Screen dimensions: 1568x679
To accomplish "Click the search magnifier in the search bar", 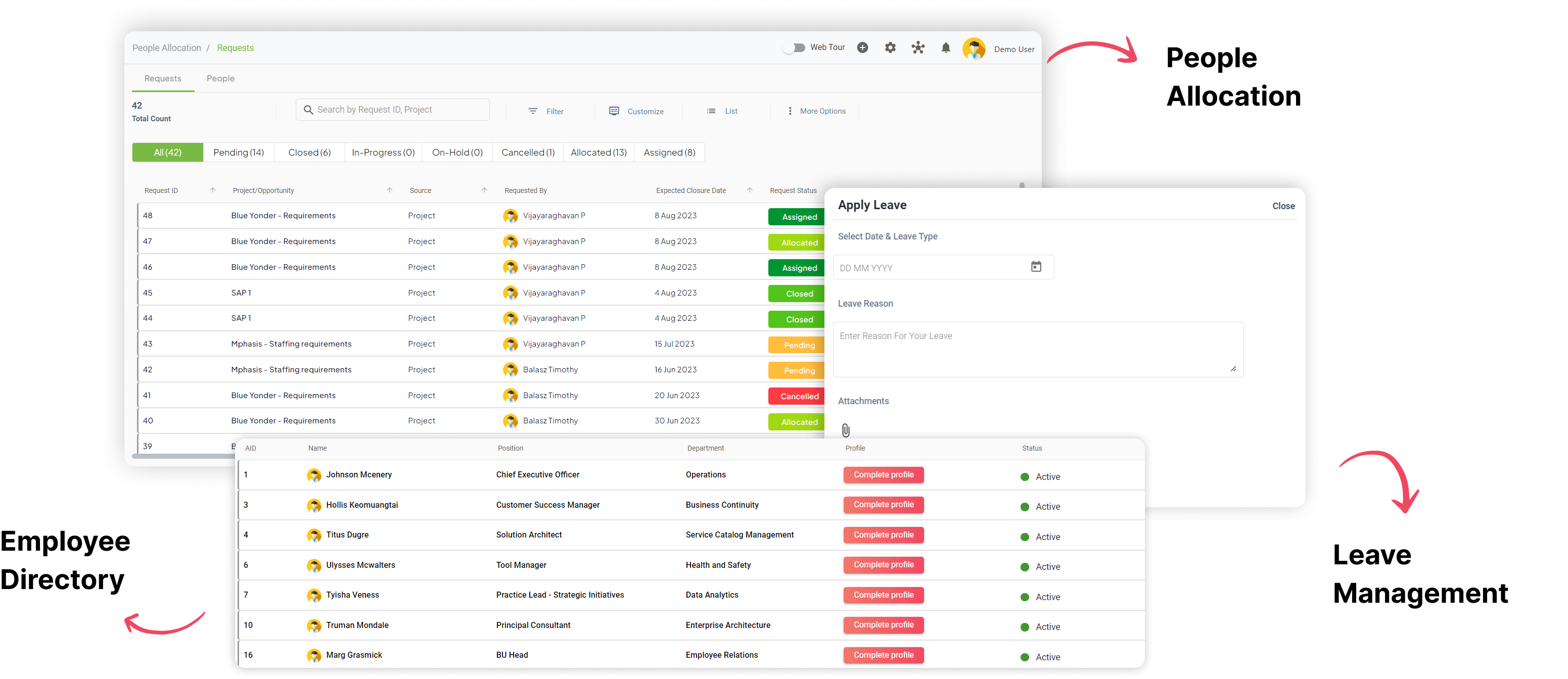I will tap(309, 109).
